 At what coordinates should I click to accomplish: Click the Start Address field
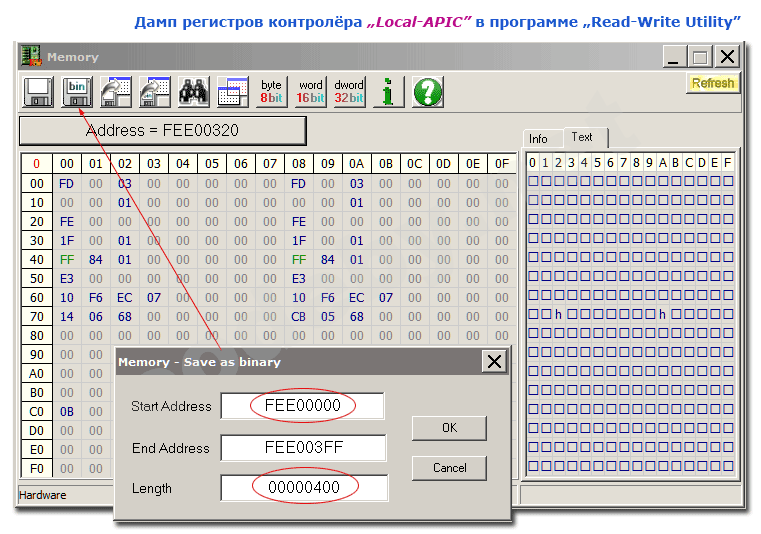coord(302,405)
